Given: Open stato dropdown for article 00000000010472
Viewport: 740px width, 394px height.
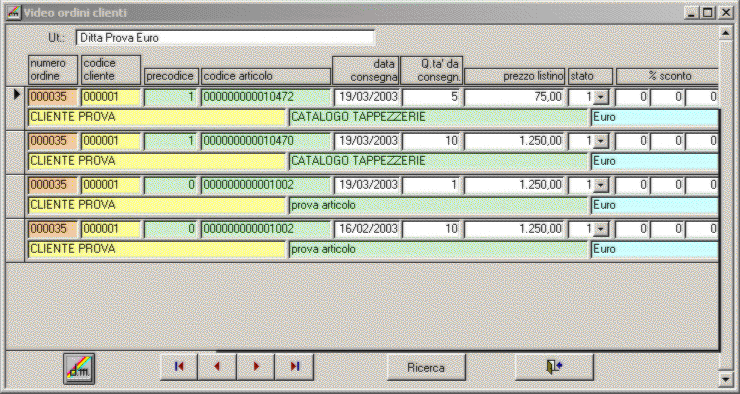Looking at the screenshot, I should (x=601, y=98).
